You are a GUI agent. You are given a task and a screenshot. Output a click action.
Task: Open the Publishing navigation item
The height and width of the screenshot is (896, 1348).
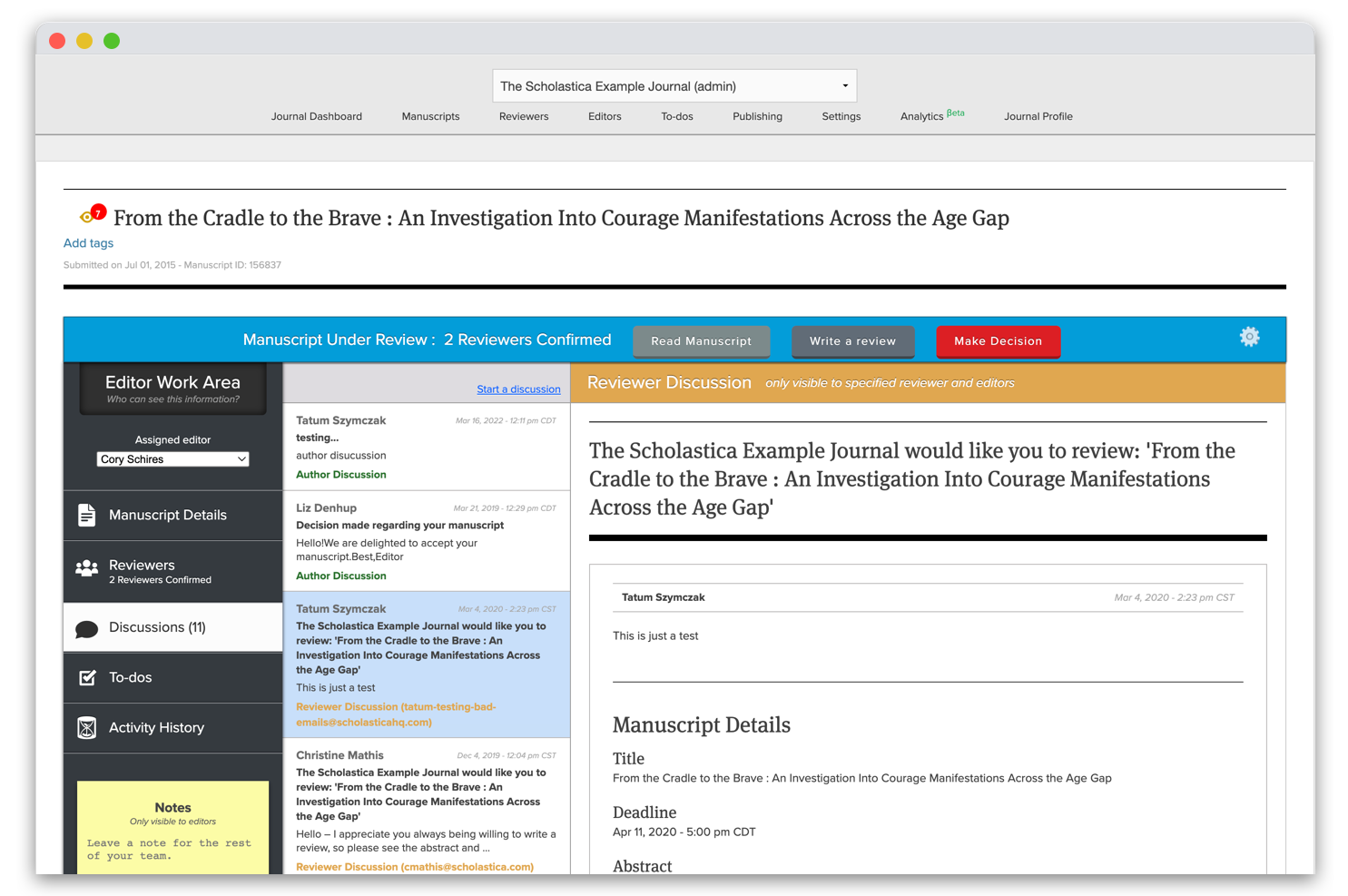click(x=757, y=116)
